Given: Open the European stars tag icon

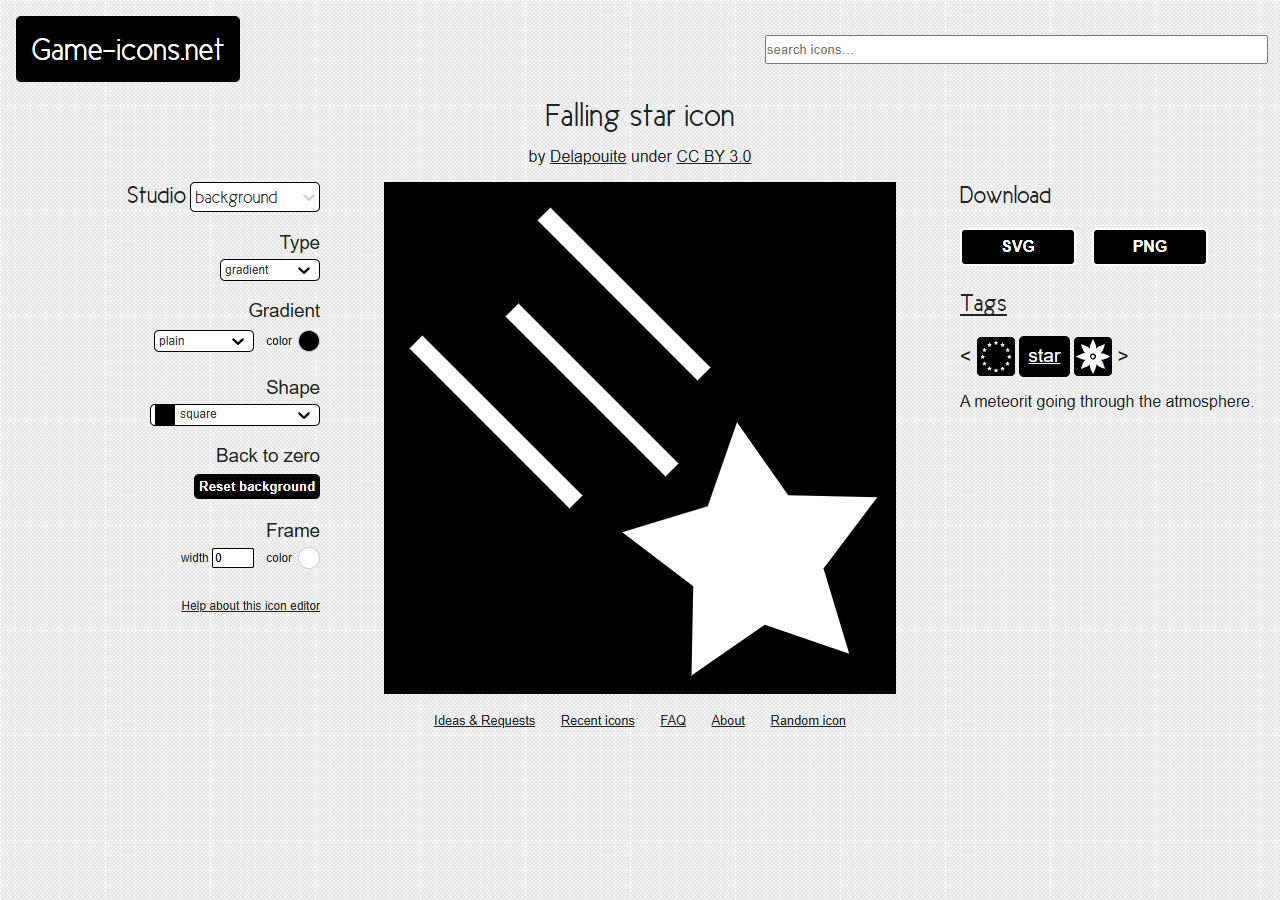Looking at the screenshot, I should coord(996,356).
